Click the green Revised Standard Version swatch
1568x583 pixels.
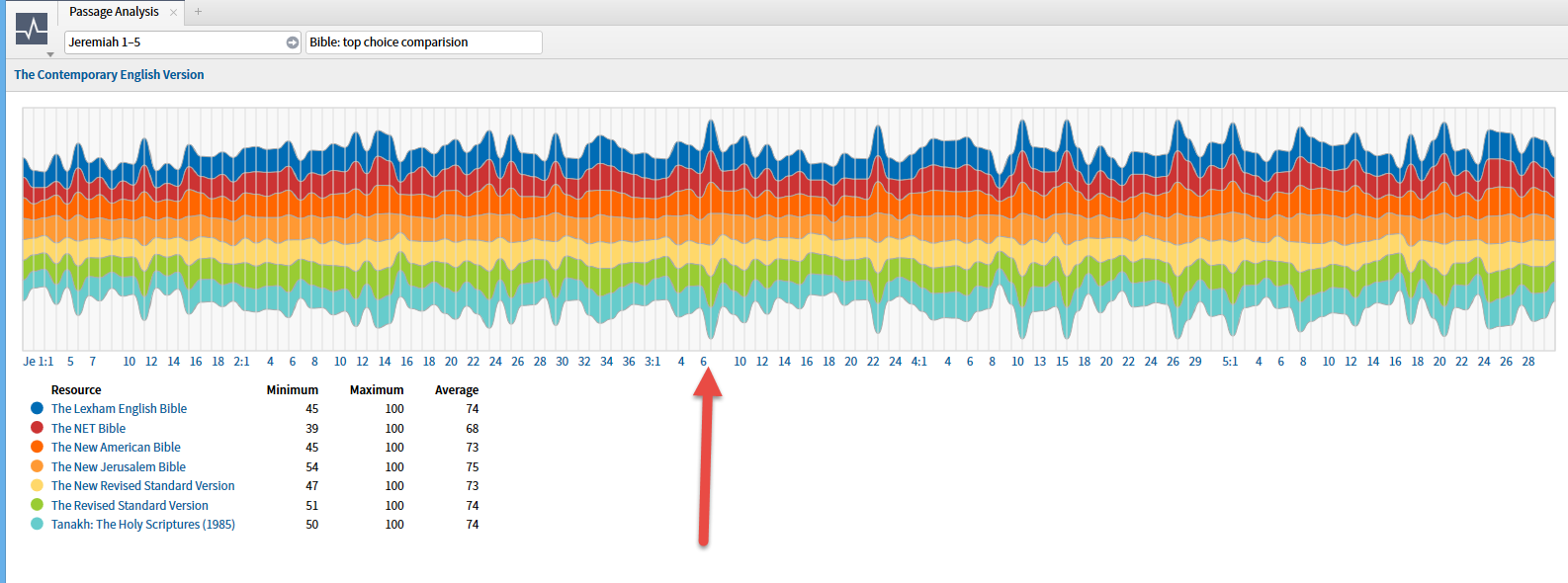point(37,505)
